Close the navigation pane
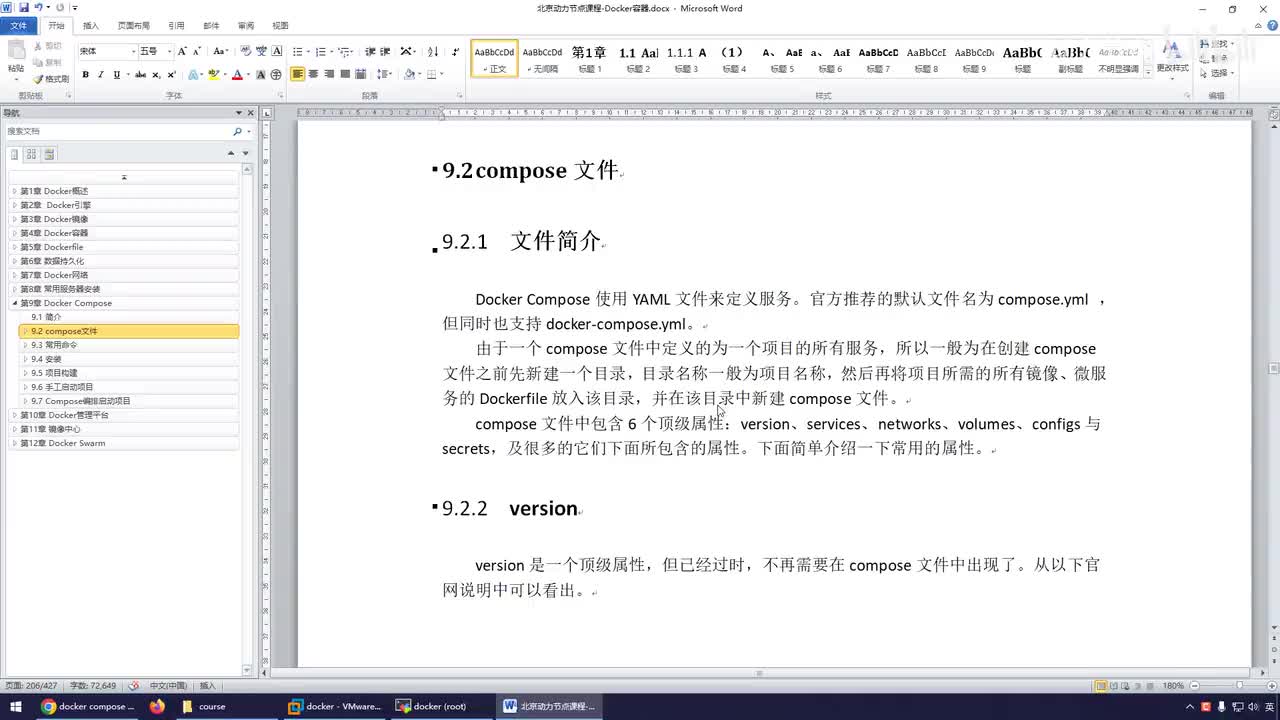This screenshot has height=720, width=1280. (252, 112)
